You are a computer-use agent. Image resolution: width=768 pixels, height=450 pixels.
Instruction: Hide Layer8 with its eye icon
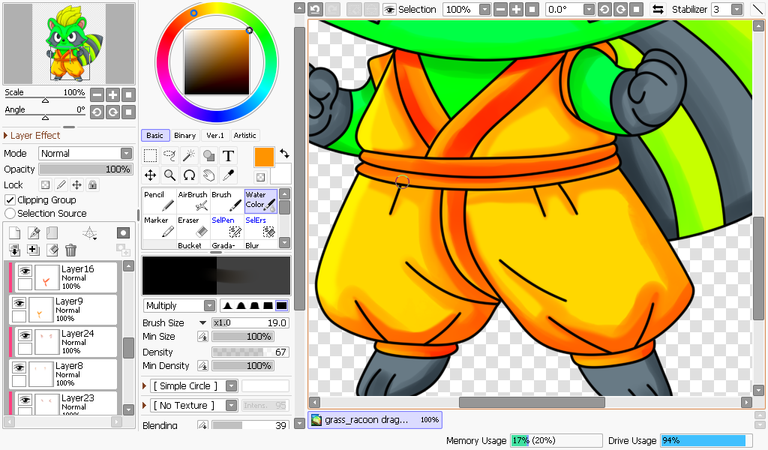click(19, 367)
